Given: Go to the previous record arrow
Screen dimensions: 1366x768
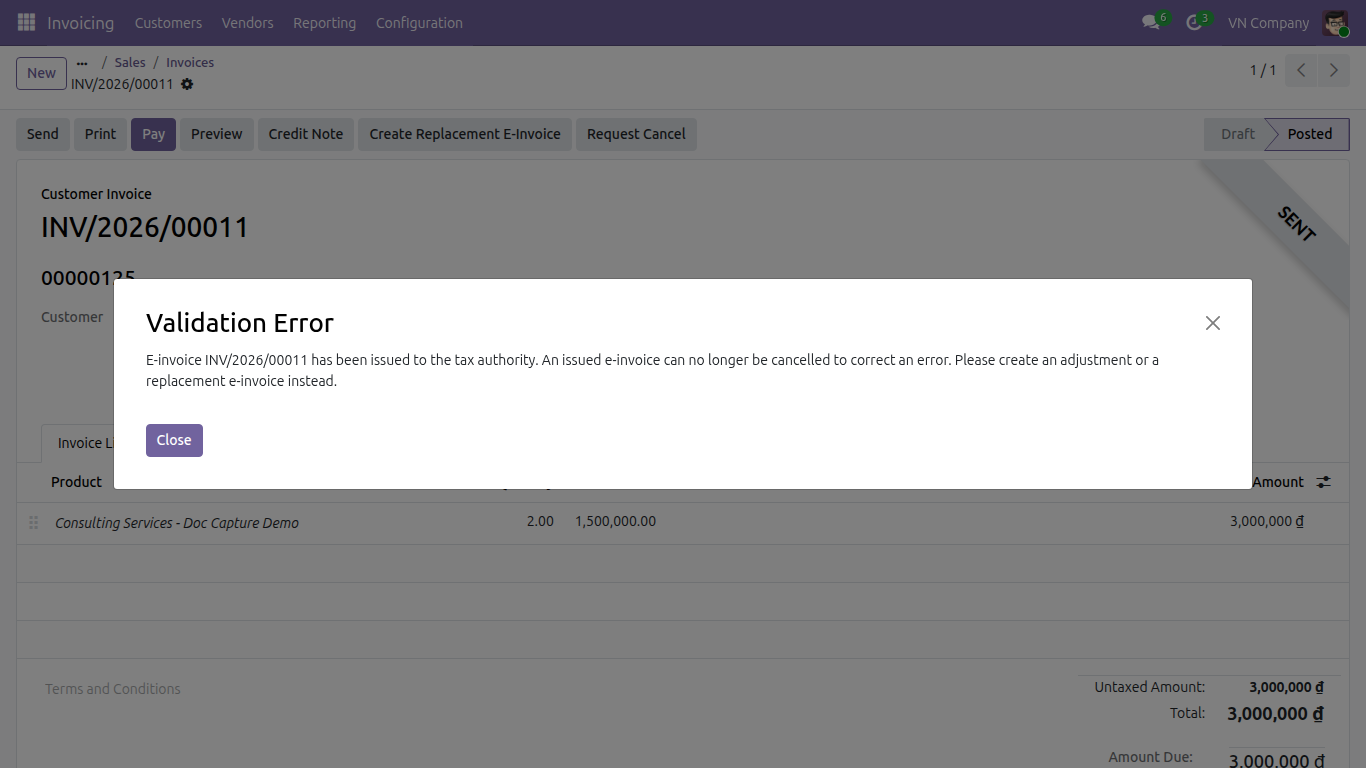Looking at the screenshot, I should [1301, 70].
